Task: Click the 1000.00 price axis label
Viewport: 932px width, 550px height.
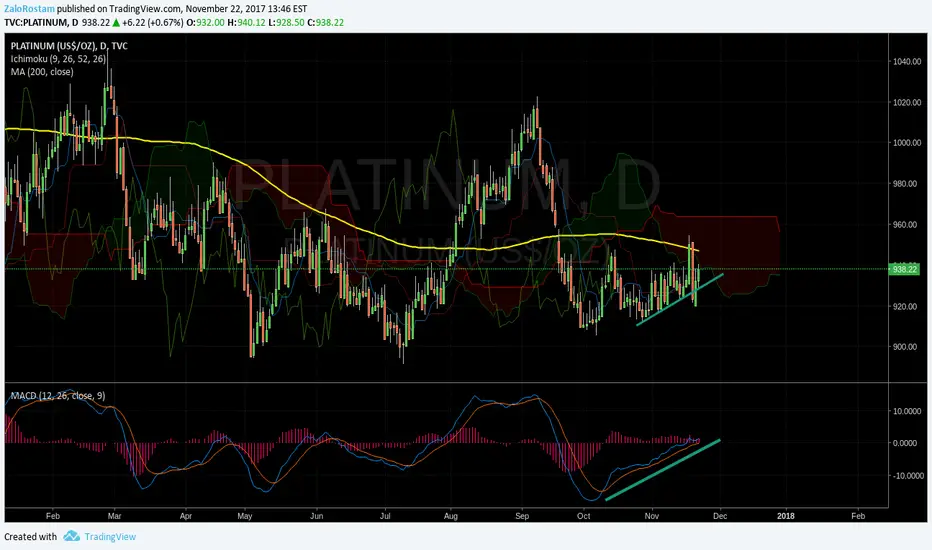Action: click(x=907, y=143)
